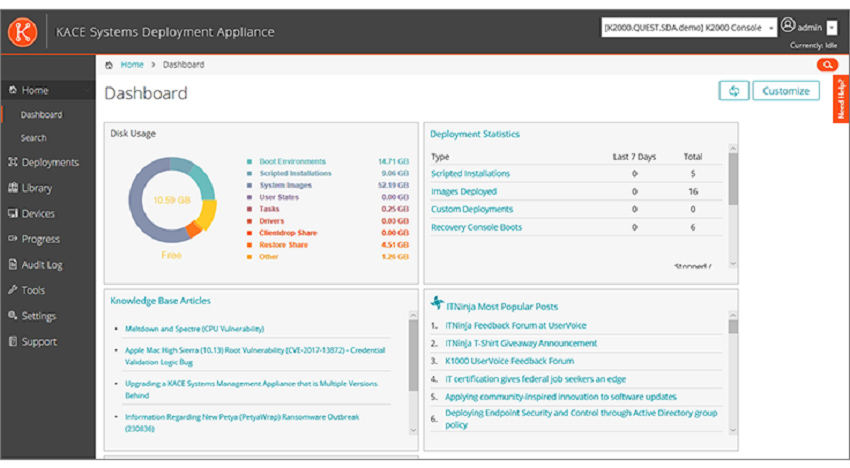
Task: Click the Boot Environments legend label
Action: coord(293,162)
